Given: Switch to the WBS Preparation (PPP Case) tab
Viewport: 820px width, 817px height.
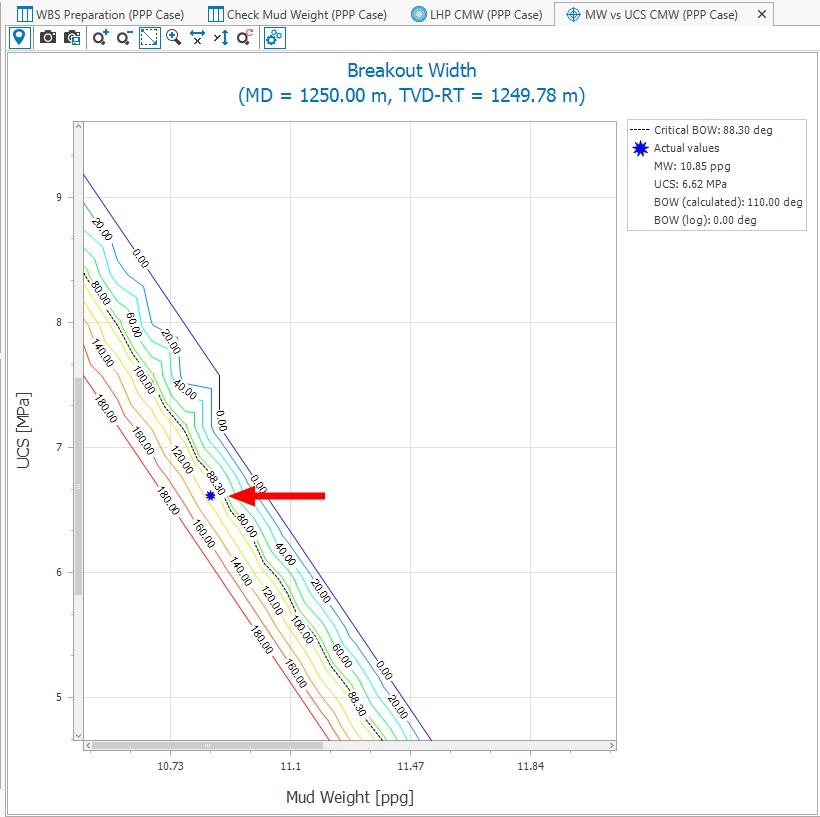Looking at the screenshot, I should [x=100, y=14].
